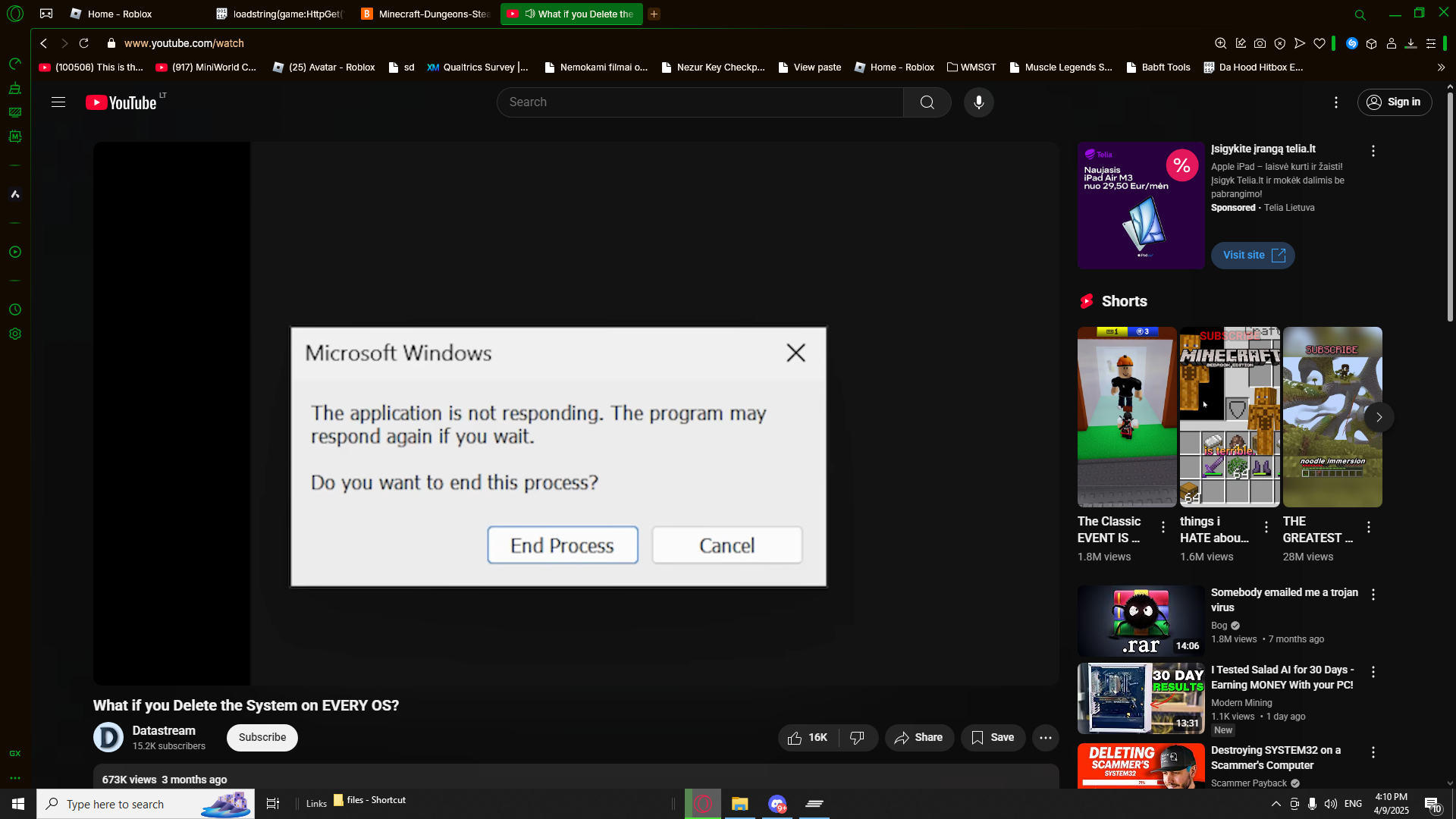Open browser downloads icon
The height and width of the screenshot is (819, 1456).
click(x=1410, y=43)
